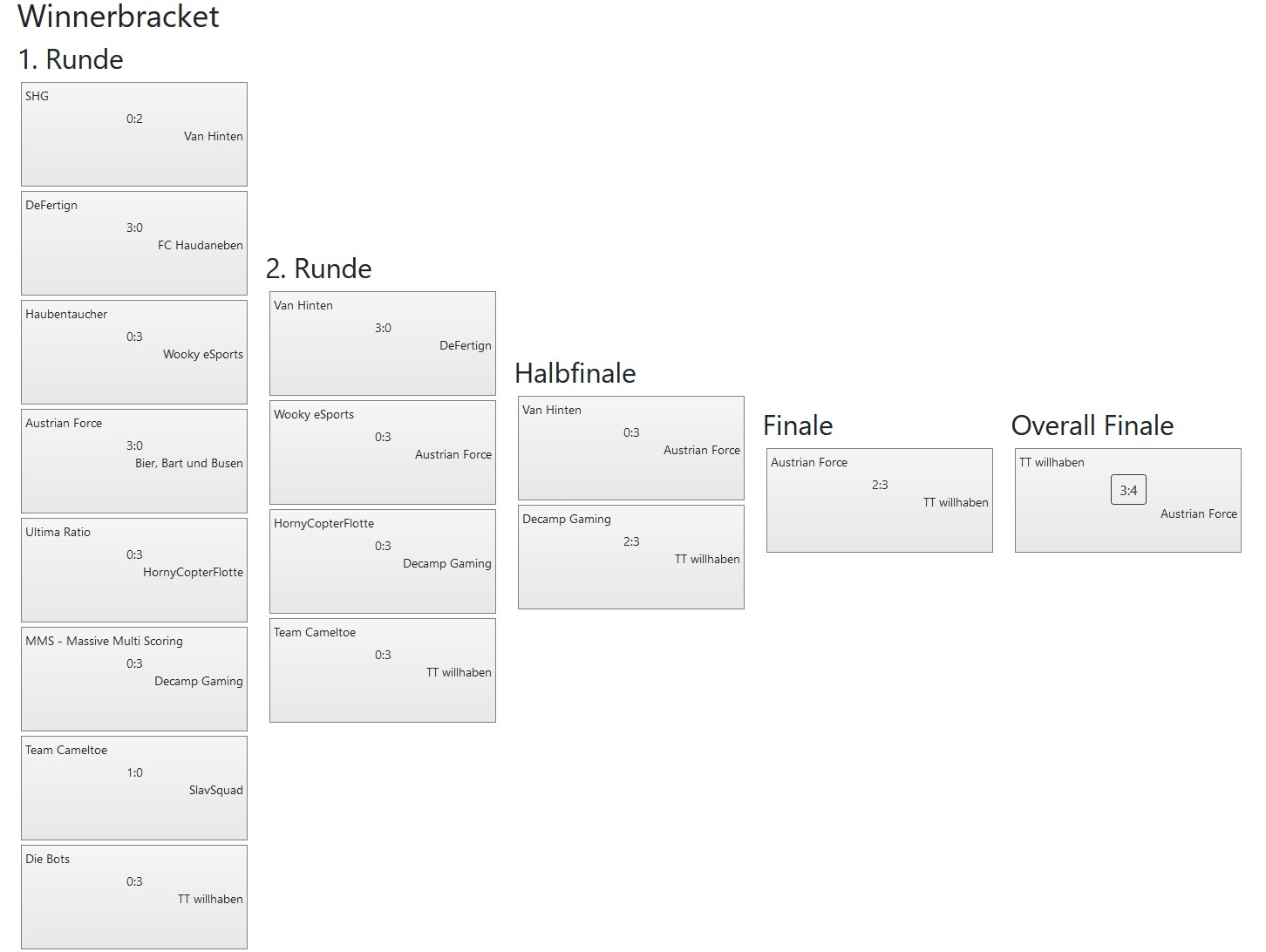Viewport: 1266px width, 952px height.
Task: Click the 3:4 score button
Action: (x=1128, y=490)
